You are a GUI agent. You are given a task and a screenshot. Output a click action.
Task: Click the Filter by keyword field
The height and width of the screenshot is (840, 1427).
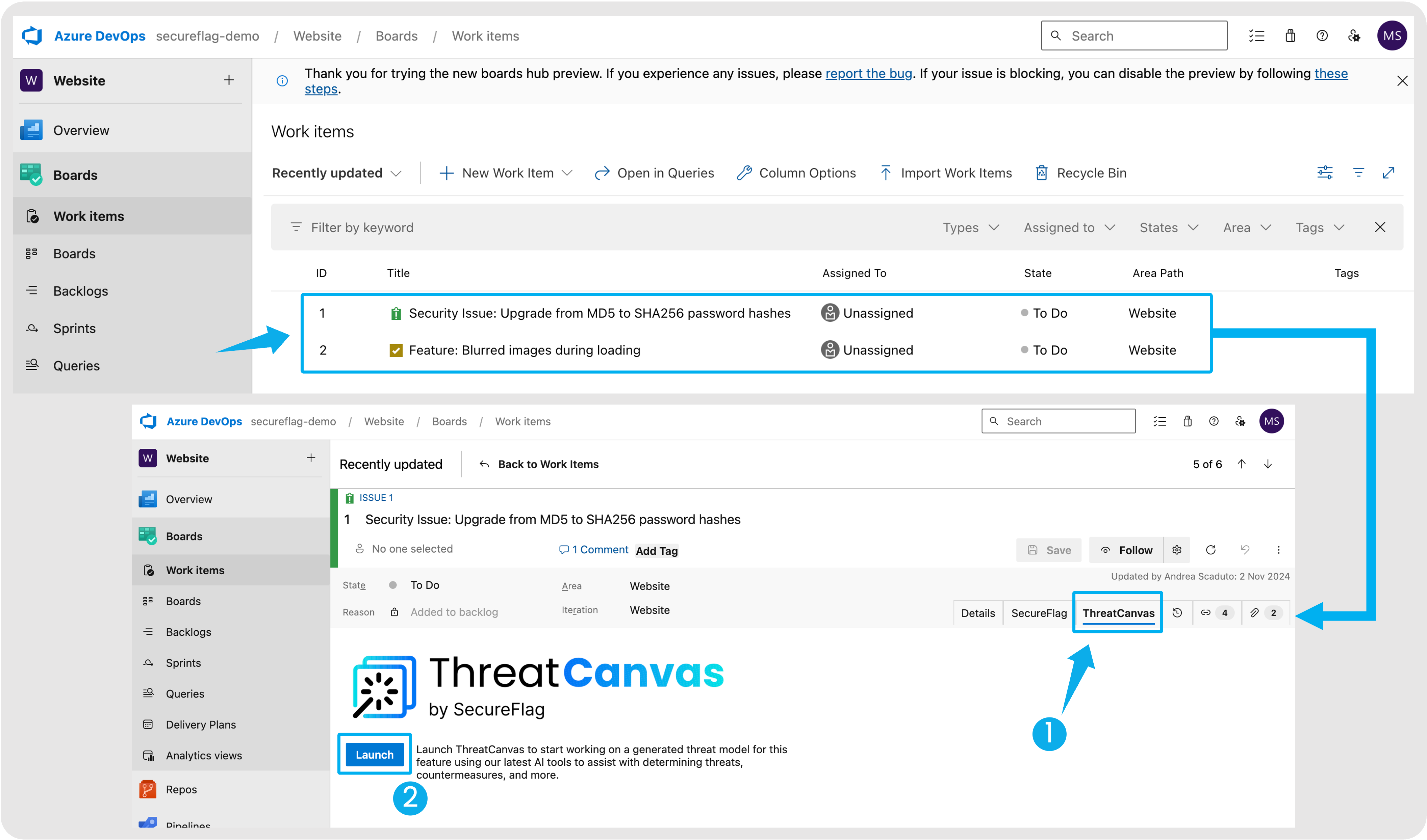(x=362, y=228)
